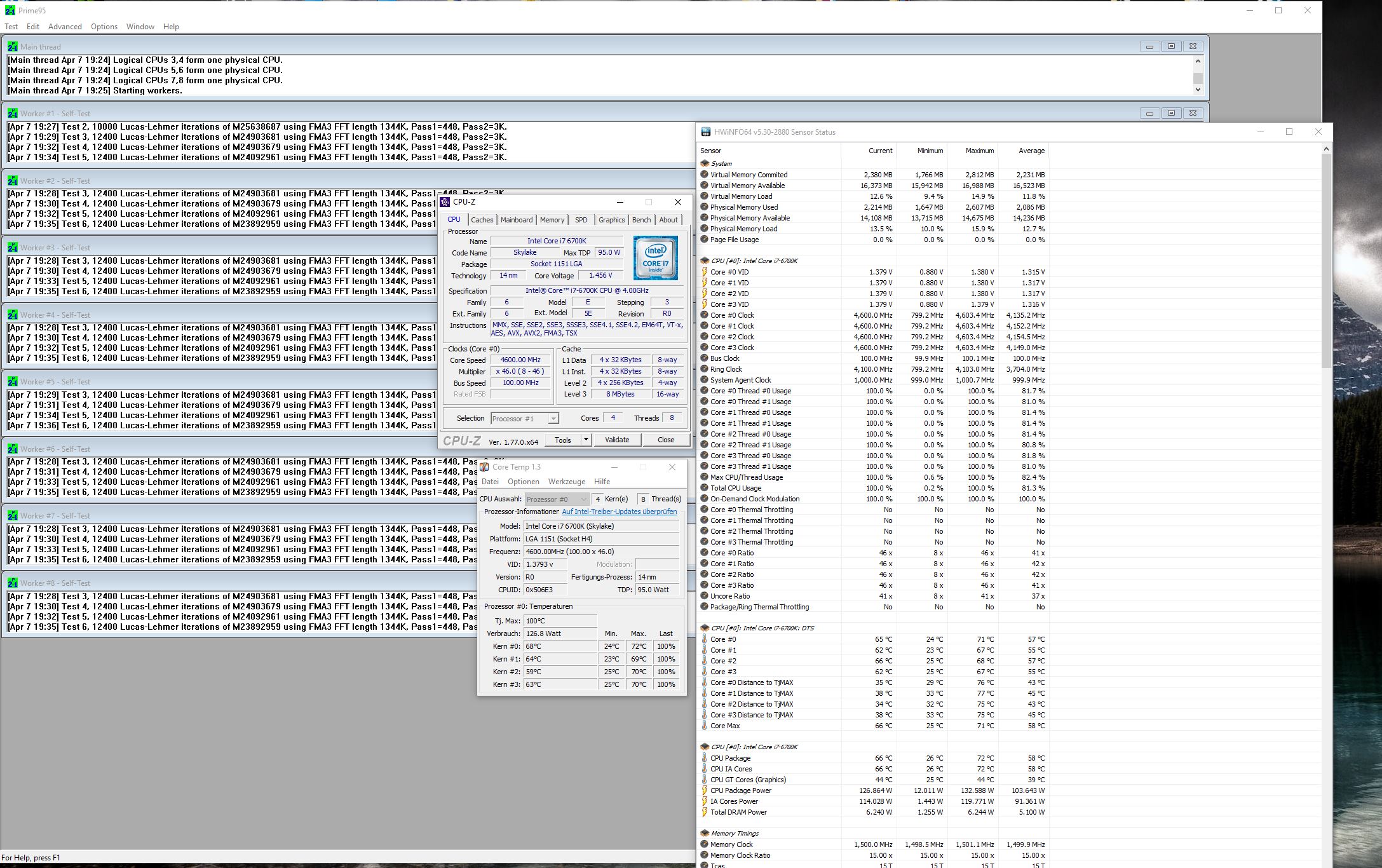
Task: Switch to the Caches tab in CPU-Z
Action: [482, 220]
